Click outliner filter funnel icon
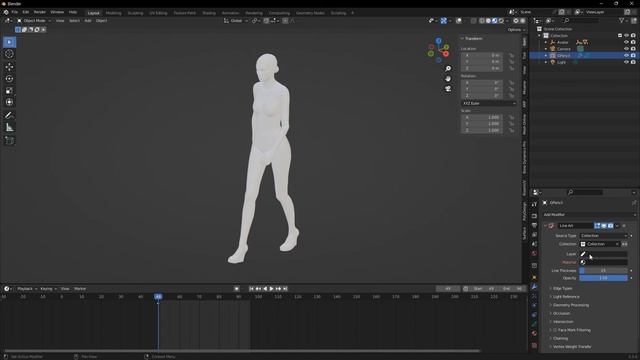Screen dimensions: 640x360 [621, 20]
